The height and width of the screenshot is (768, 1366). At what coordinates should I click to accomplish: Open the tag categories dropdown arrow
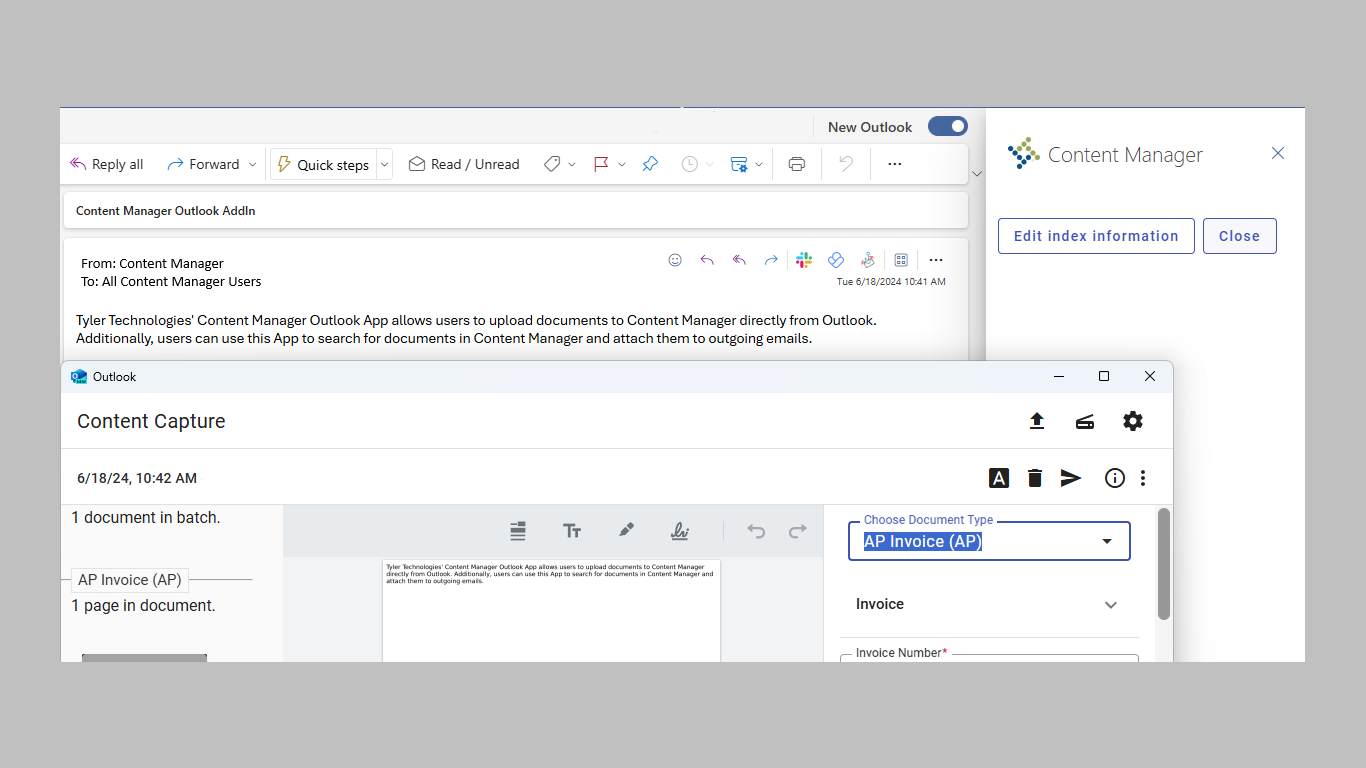572,164
